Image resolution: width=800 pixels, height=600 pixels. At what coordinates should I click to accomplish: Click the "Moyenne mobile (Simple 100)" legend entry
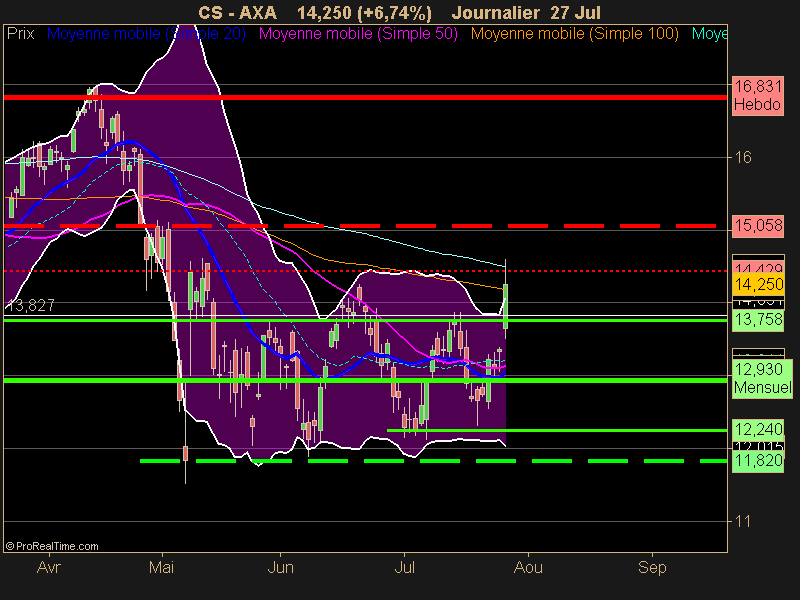point(574,34)
